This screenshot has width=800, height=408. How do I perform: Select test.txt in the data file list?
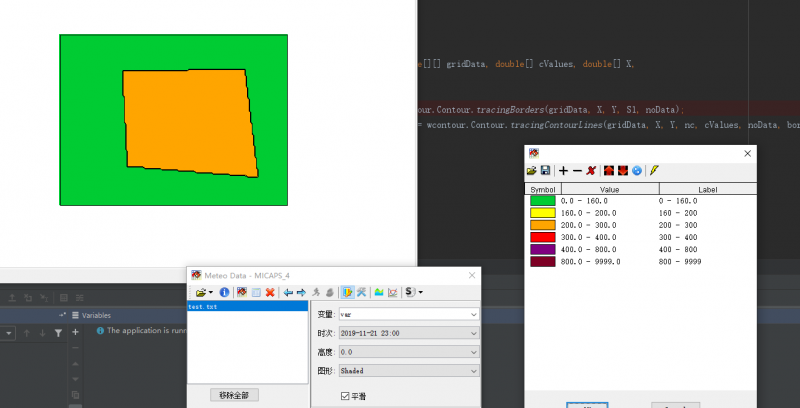pos(203,307)
